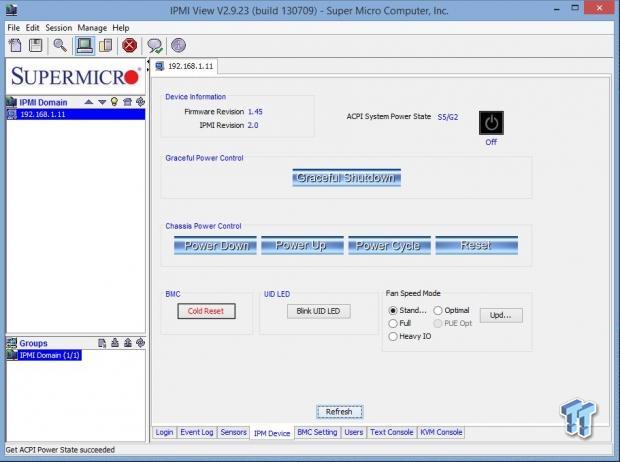Click the IPMI revision value 2.0
620x462 pixels.
click(253, 125)
